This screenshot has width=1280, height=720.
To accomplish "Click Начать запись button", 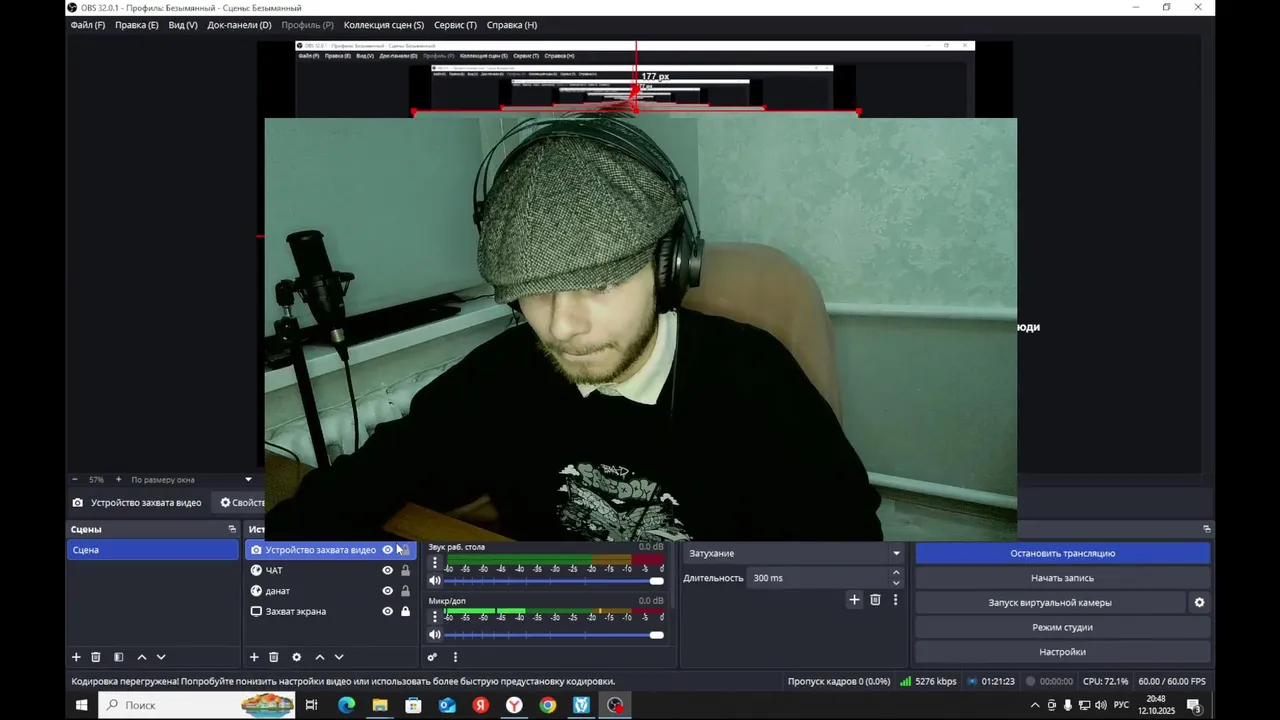I will click(x=1062, y=578).
